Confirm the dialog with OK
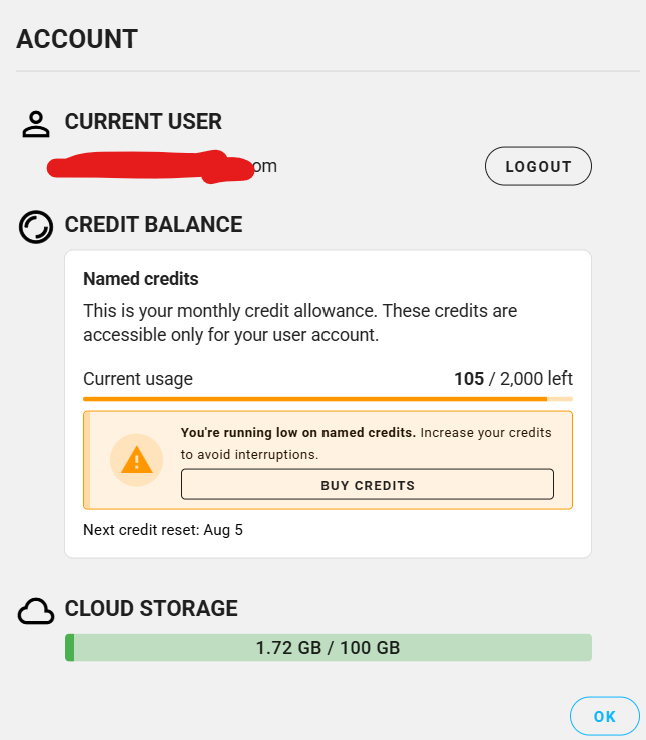 coord(604,716)
